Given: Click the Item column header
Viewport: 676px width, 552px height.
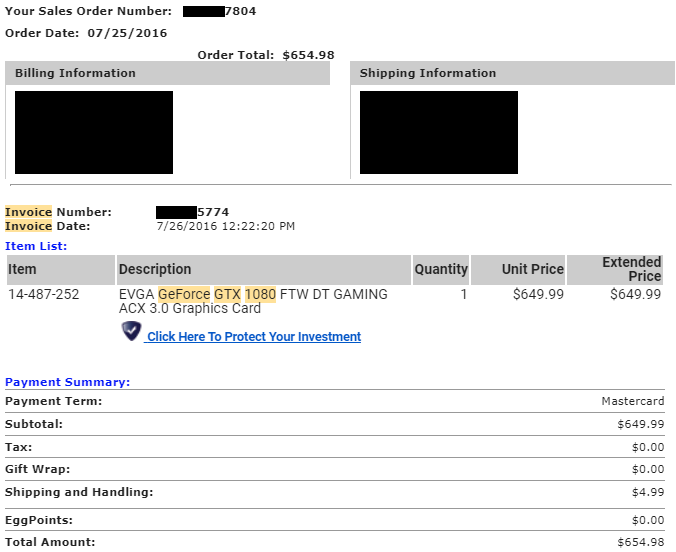Looking at the screenshot, I should 22,269.
